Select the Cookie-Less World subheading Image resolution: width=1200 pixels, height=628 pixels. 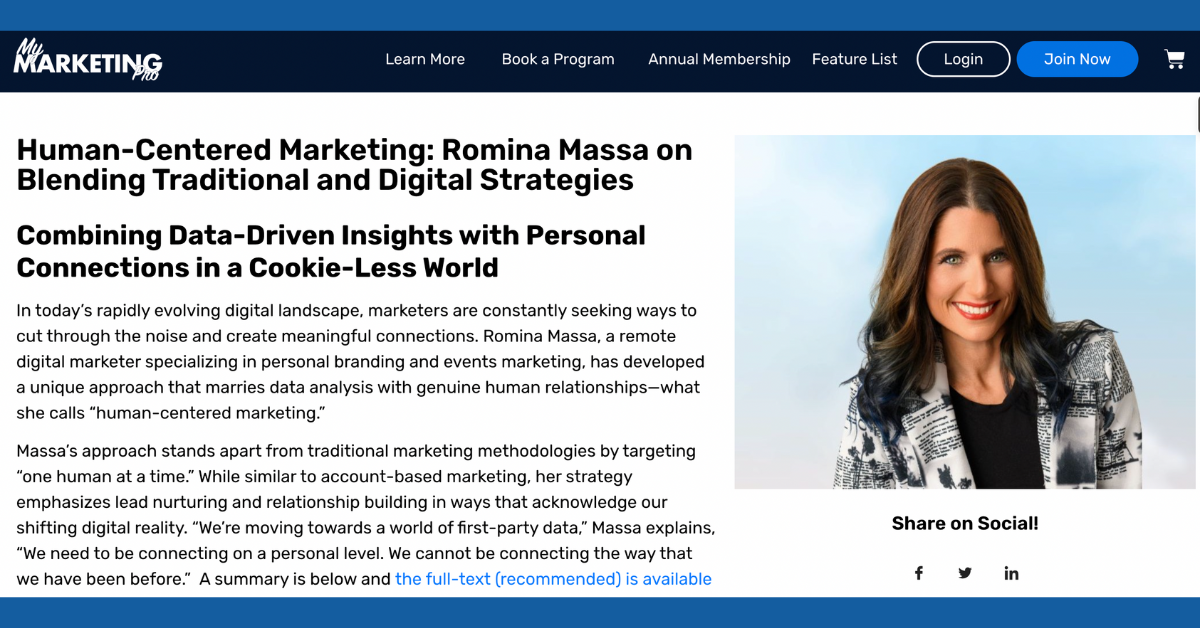coord(330,251)
